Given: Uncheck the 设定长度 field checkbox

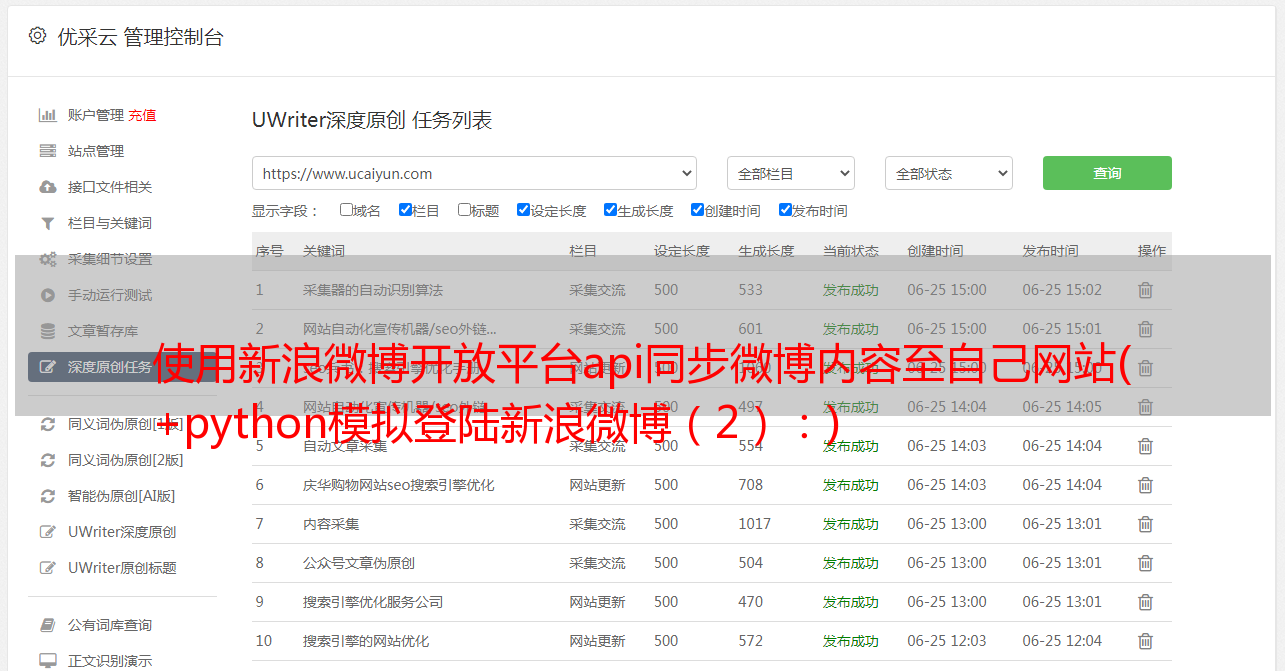Looking at the screenshot, I should click(x=523, y=210).
